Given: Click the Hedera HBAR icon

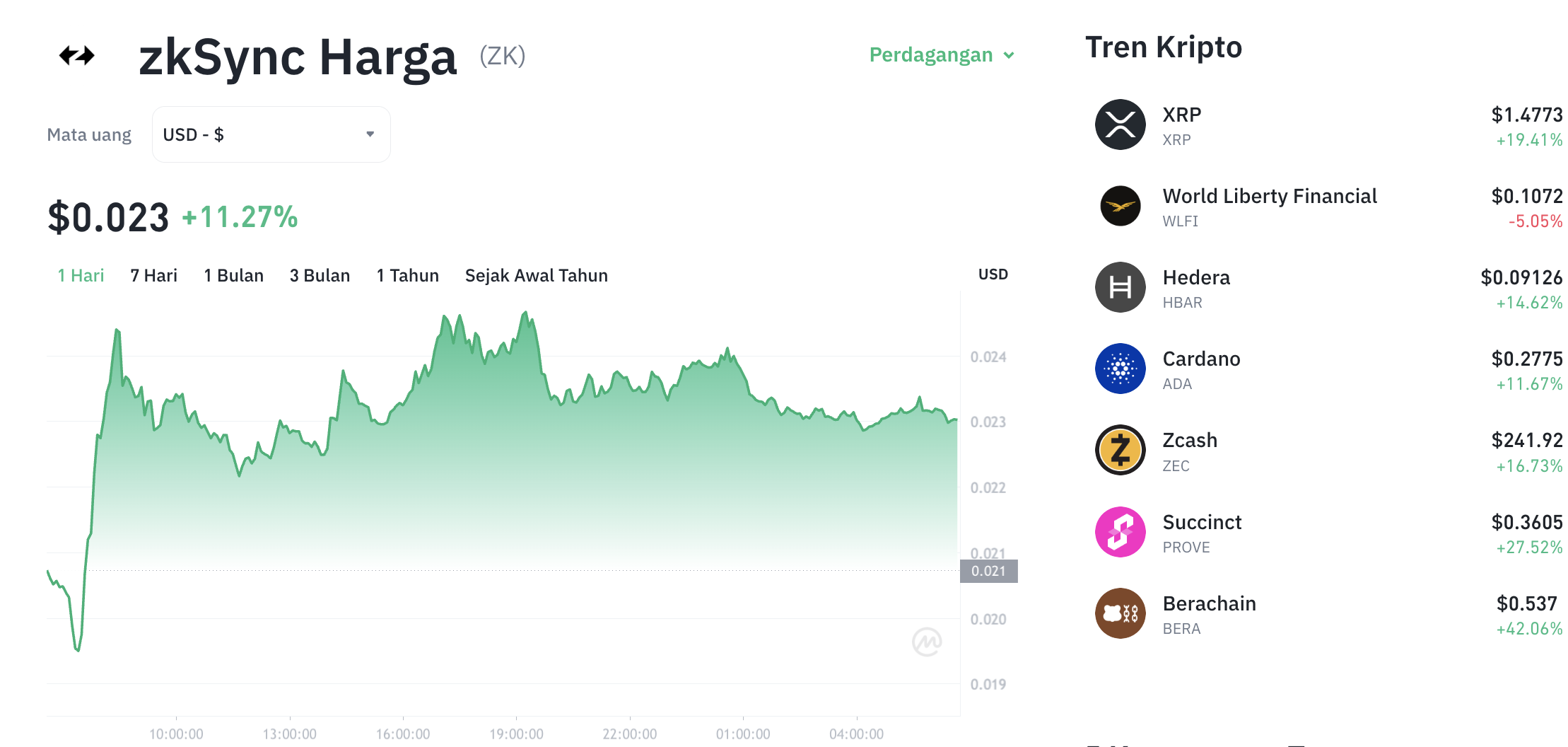Looking at the screenshot, I should [x=1119, y=287].
